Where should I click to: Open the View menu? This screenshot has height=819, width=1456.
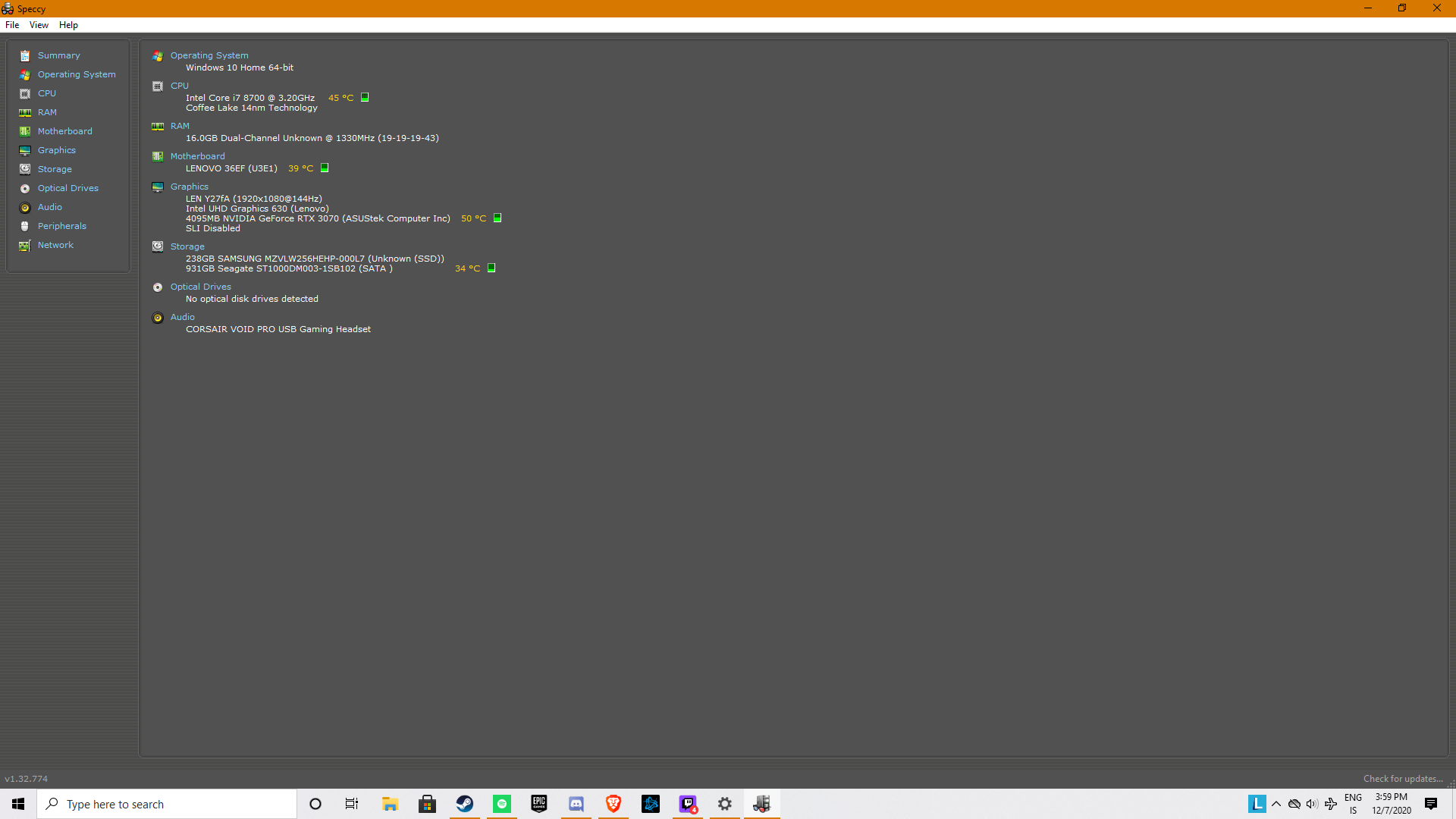[x=39, y=25]
